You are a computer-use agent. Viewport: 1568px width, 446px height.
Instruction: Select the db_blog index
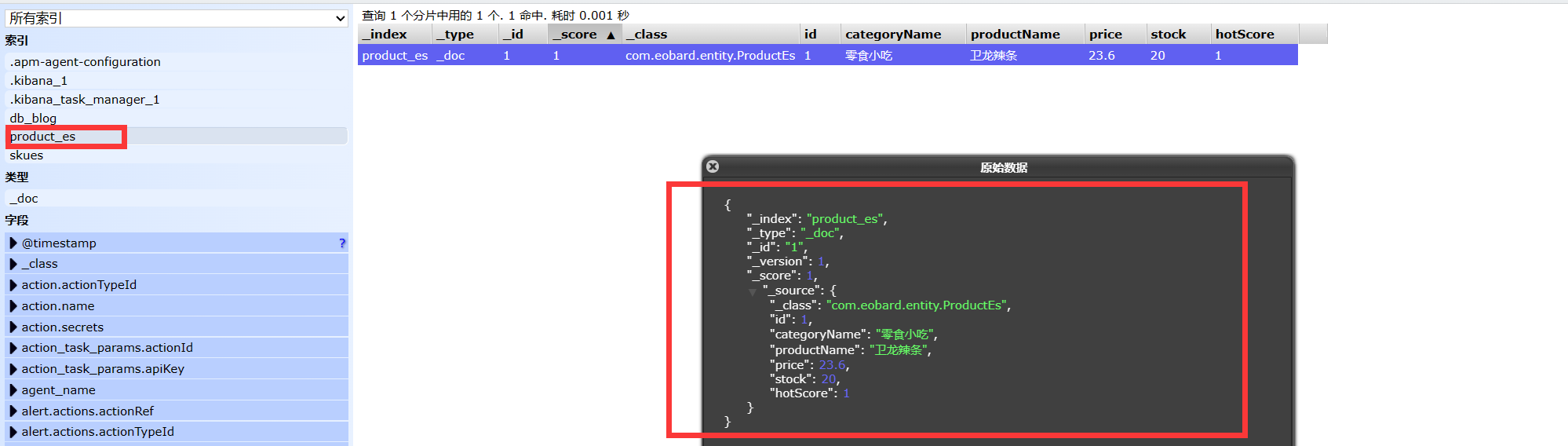[33, 119]
